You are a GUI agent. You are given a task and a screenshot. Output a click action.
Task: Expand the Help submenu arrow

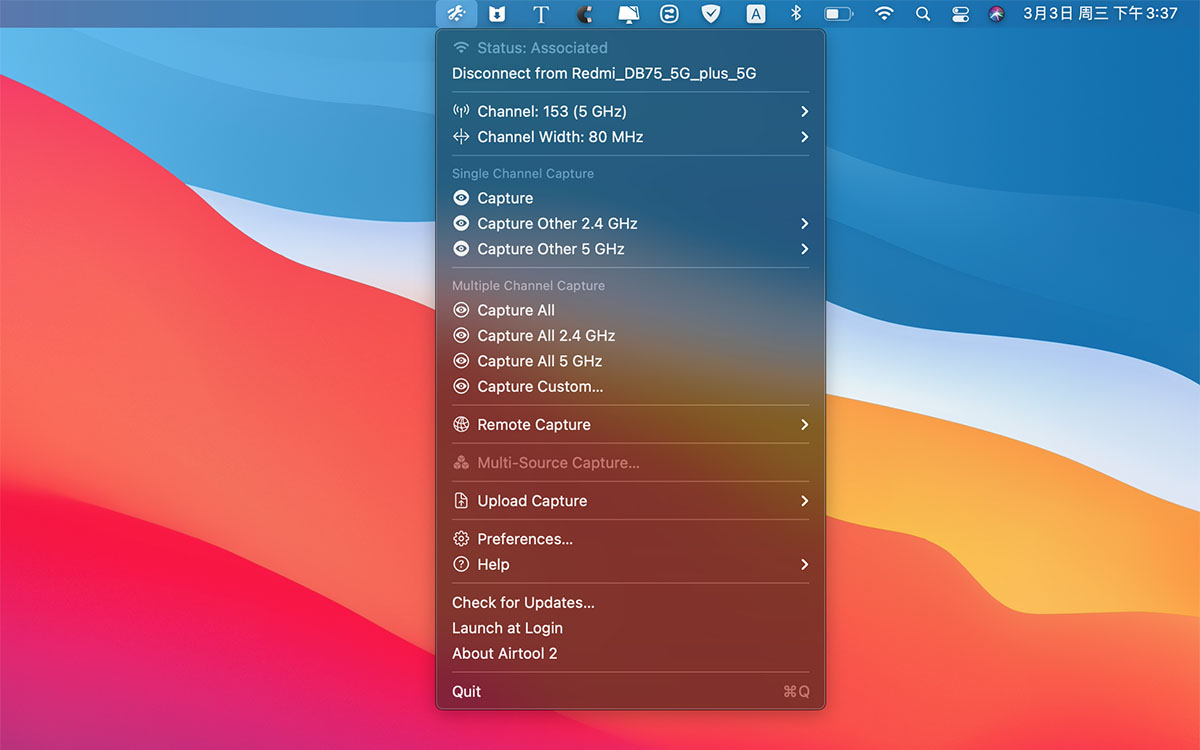click(805, 565)
